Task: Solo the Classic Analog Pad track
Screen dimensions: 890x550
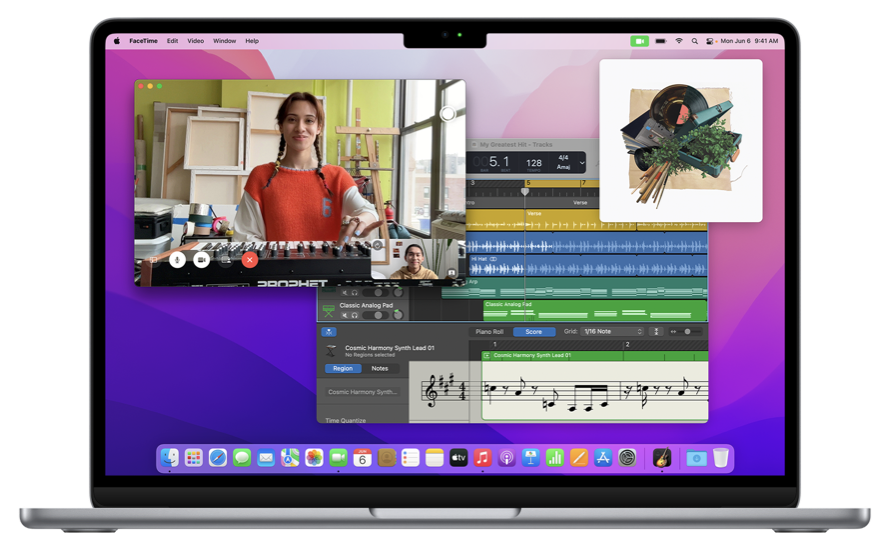Action: click(355, 315)
